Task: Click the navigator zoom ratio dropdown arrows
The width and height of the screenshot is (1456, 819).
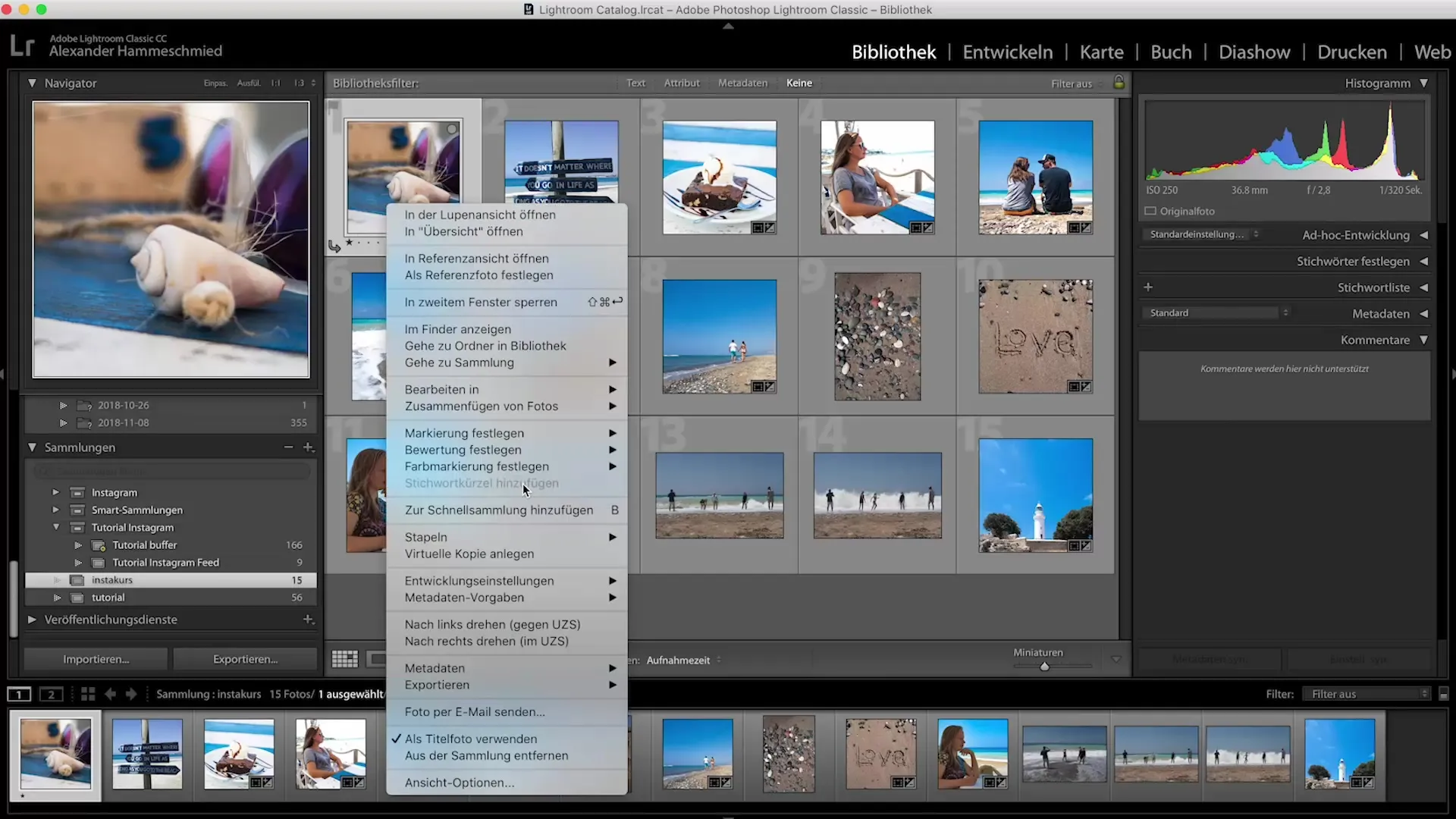Action: click(313, 83)
